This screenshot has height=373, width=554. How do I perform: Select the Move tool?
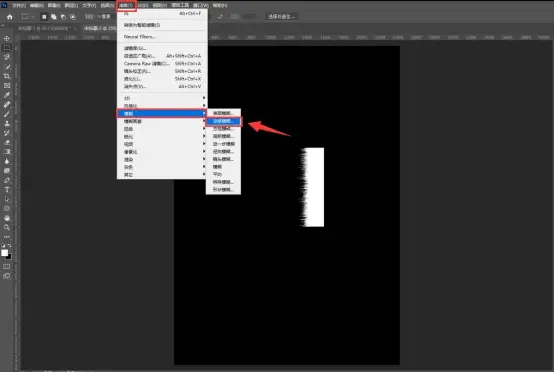(x=7, y=38)
